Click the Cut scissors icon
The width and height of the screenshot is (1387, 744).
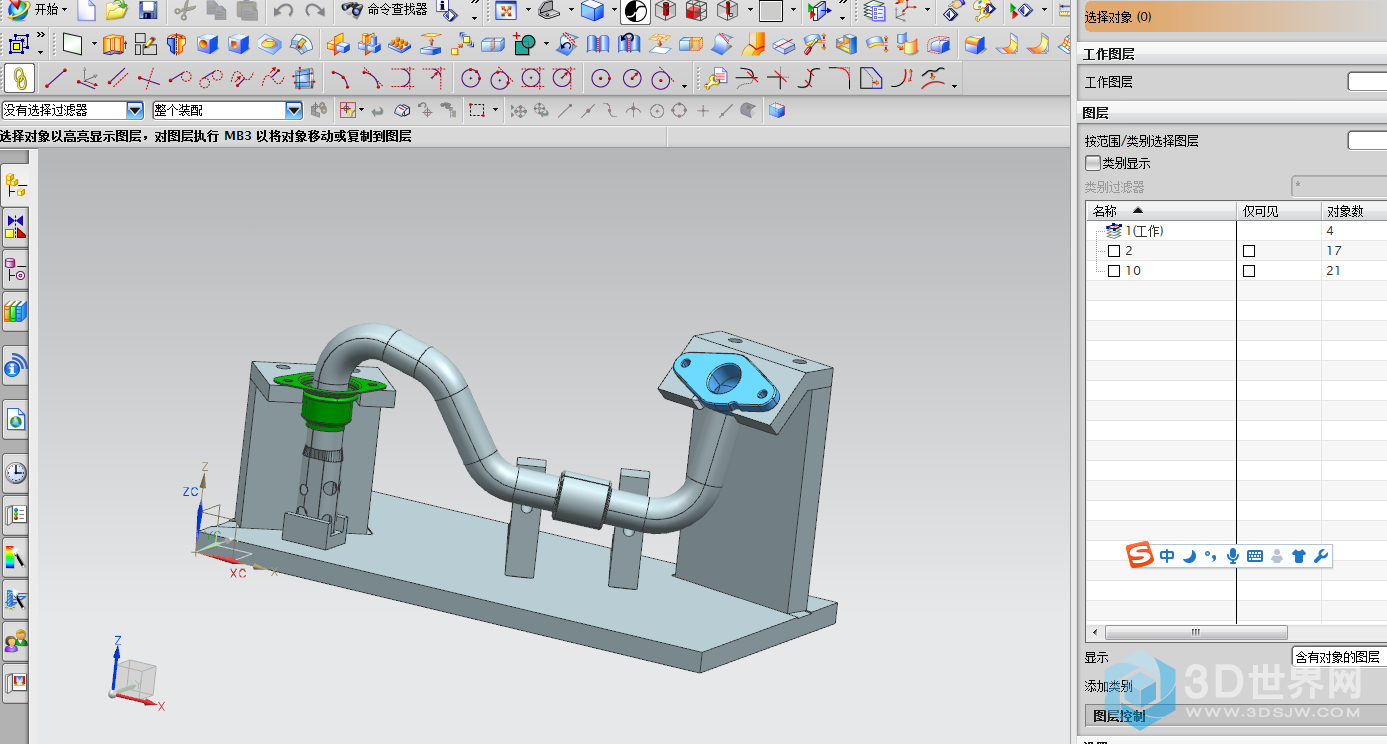[185, 11]
